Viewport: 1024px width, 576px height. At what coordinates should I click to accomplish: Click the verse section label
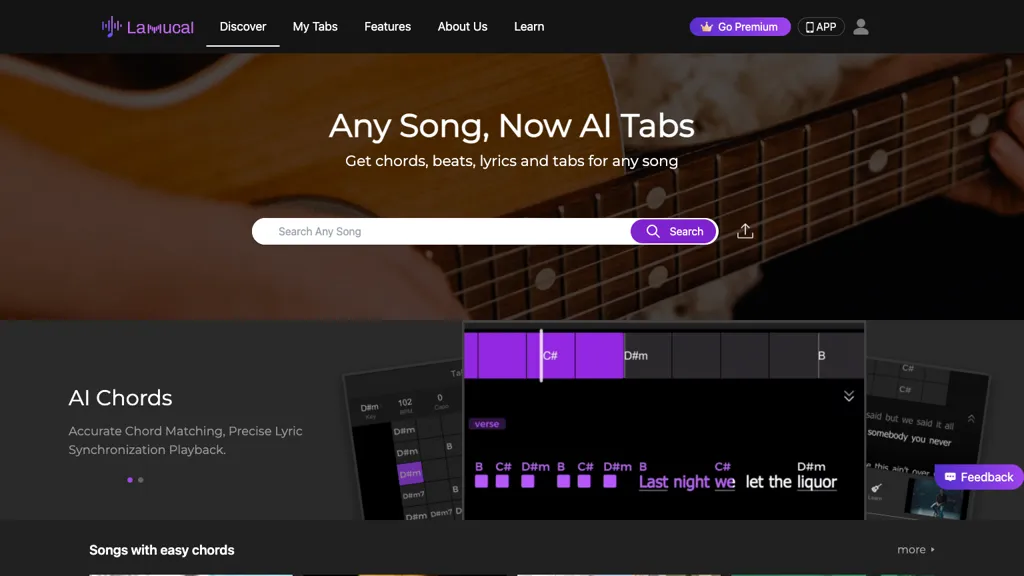pyautogui.click(x=487, y=424)
